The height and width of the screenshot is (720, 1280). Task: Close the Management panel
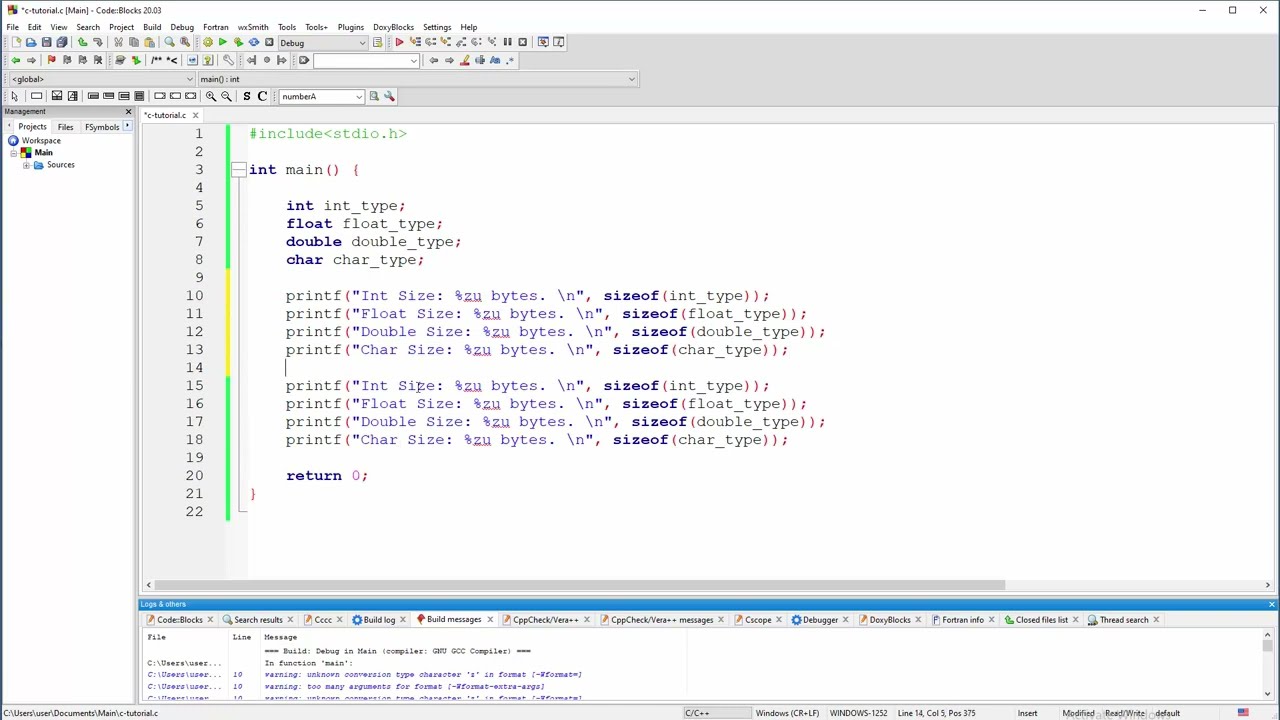pyautogui.click(x=128, y=111)
